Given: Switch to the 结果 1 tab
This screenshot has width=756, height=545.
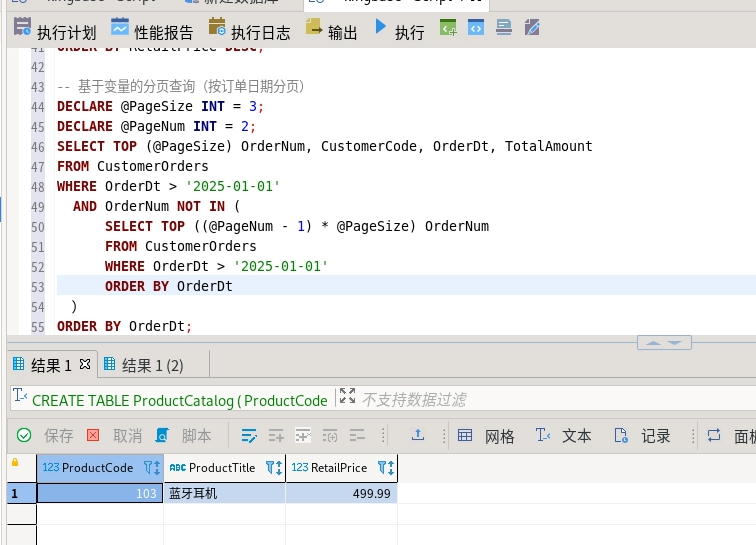Looking at the screenshot, I should 50,365.
